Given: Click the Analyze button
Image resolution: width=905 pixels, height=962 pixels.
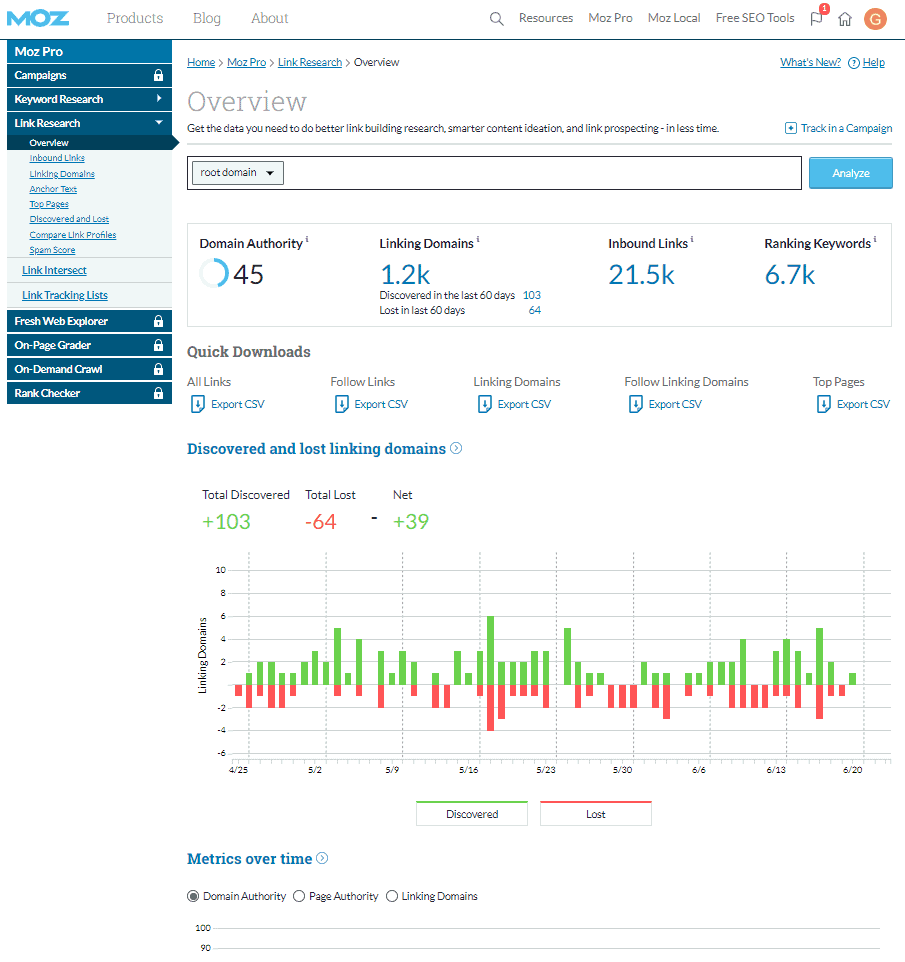Looking at the screenshot, I should coord(850,173).
